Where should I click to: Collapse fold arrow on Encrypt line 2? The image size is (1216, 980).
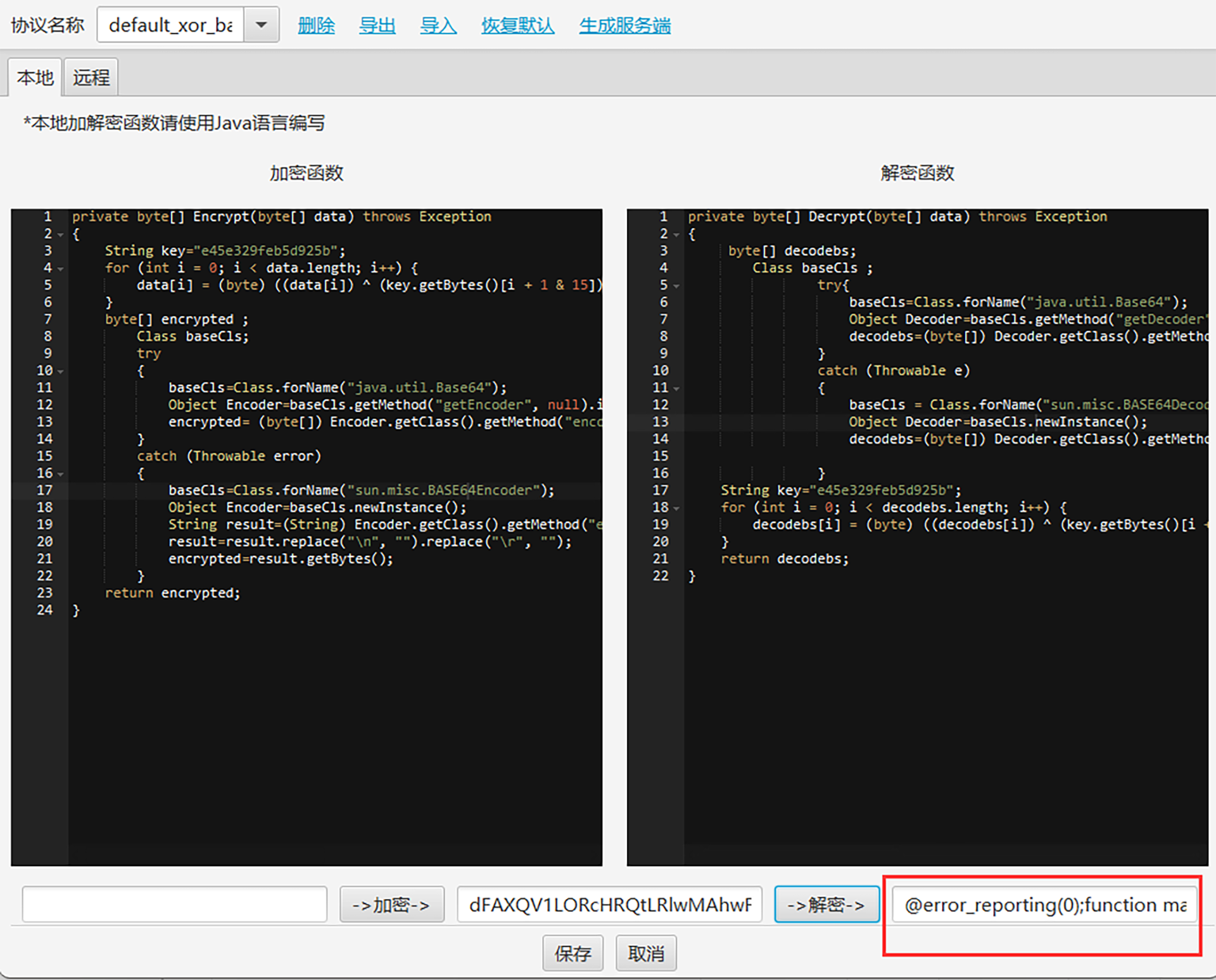(61, 235)
